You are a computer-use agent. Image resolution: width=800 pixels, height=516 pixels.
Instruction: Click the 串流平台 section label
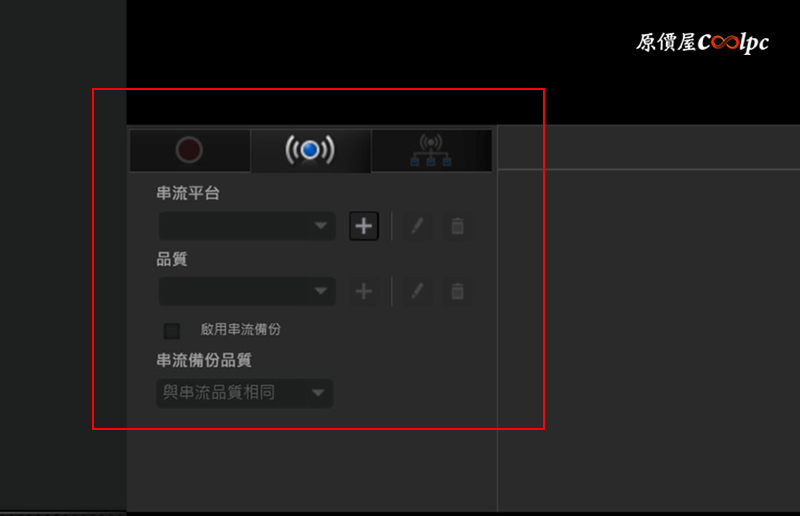[x=188, y=193]
